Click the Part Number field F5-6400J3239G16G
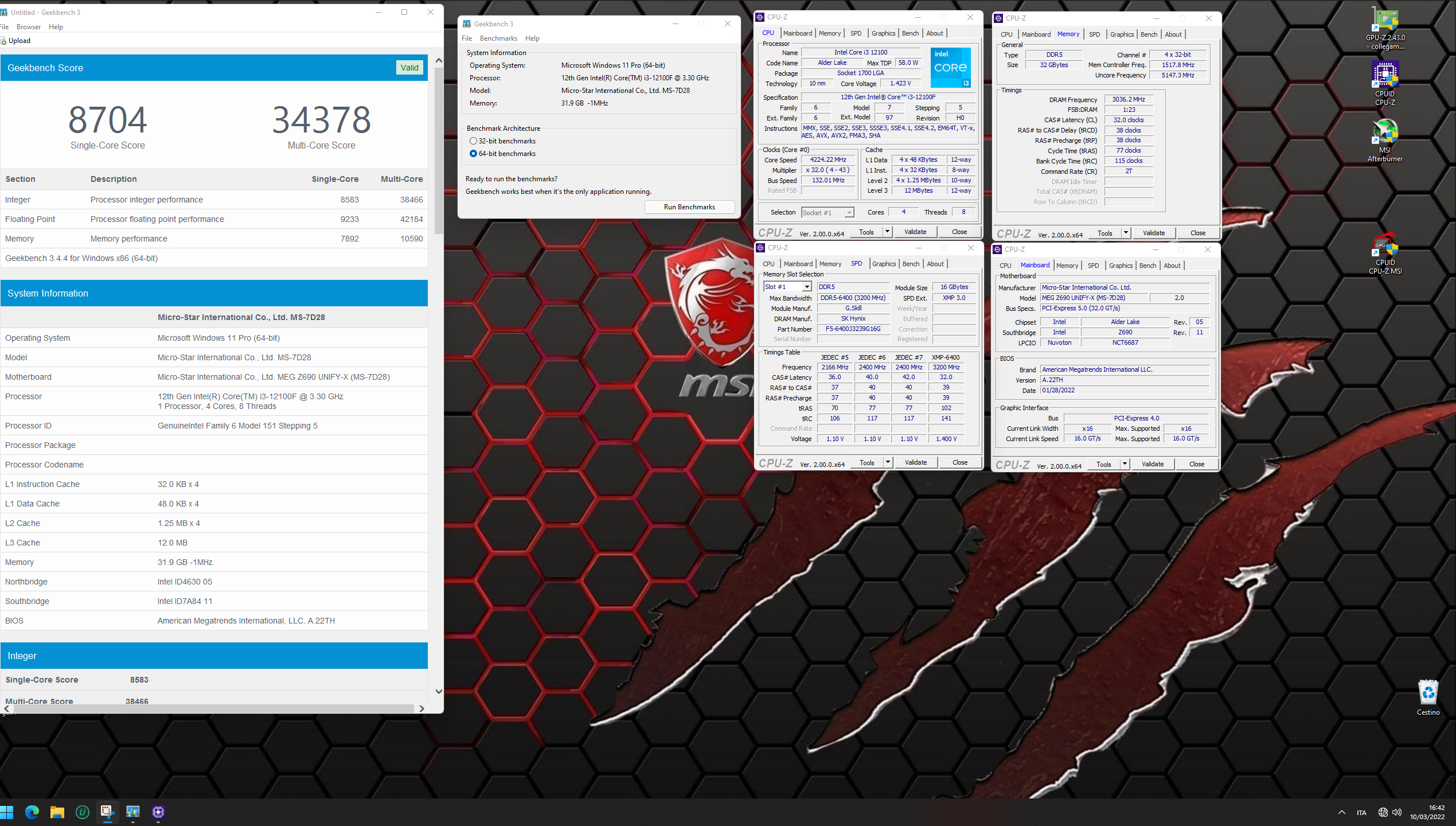 tap(853, 329)
